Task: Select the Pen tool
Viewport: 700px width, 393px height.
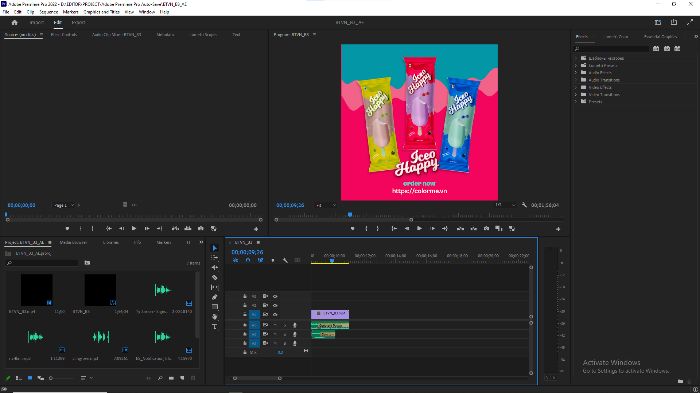Action: 215,297
